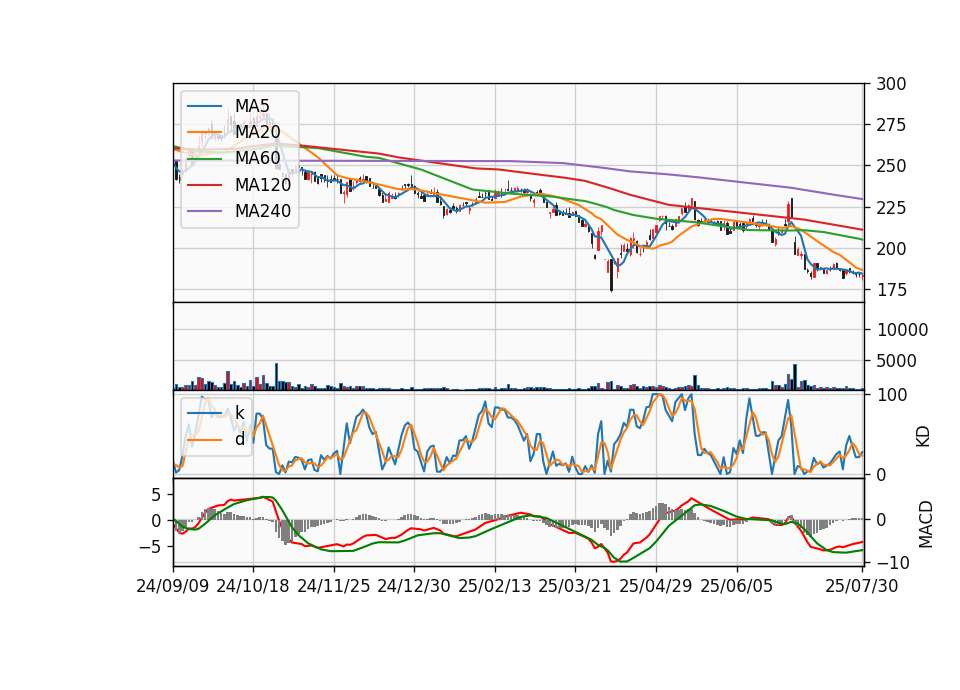Image resolution: width=960 pixels, height=690 pixels.
Task: Click the blue MA5 legend line sample
Action: coord(204,106)
